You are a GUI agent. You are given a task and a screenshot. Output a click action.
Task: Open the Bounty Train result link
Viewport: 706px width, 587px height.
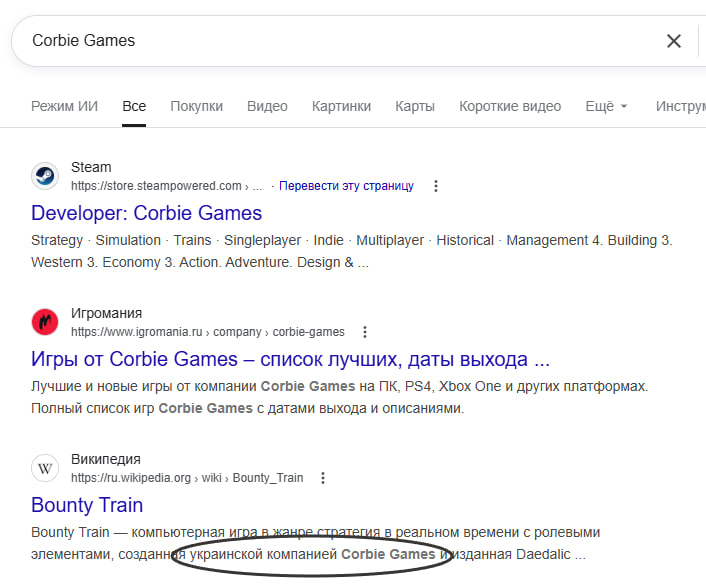coord(87,505)
